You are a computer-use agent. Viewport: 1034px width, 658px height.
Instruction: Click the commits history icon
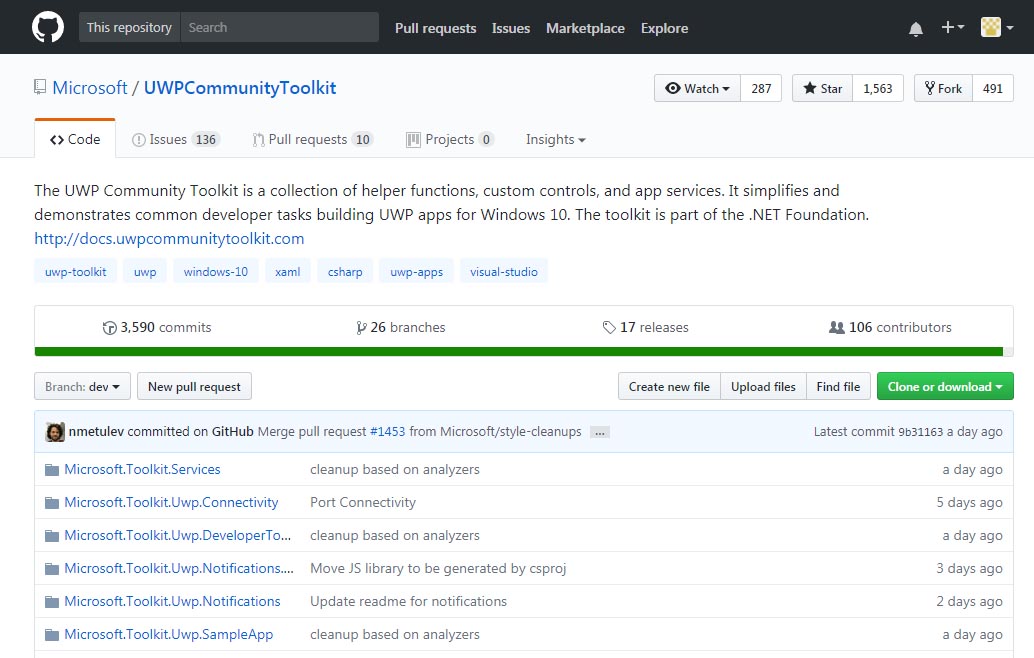[109, 328]
